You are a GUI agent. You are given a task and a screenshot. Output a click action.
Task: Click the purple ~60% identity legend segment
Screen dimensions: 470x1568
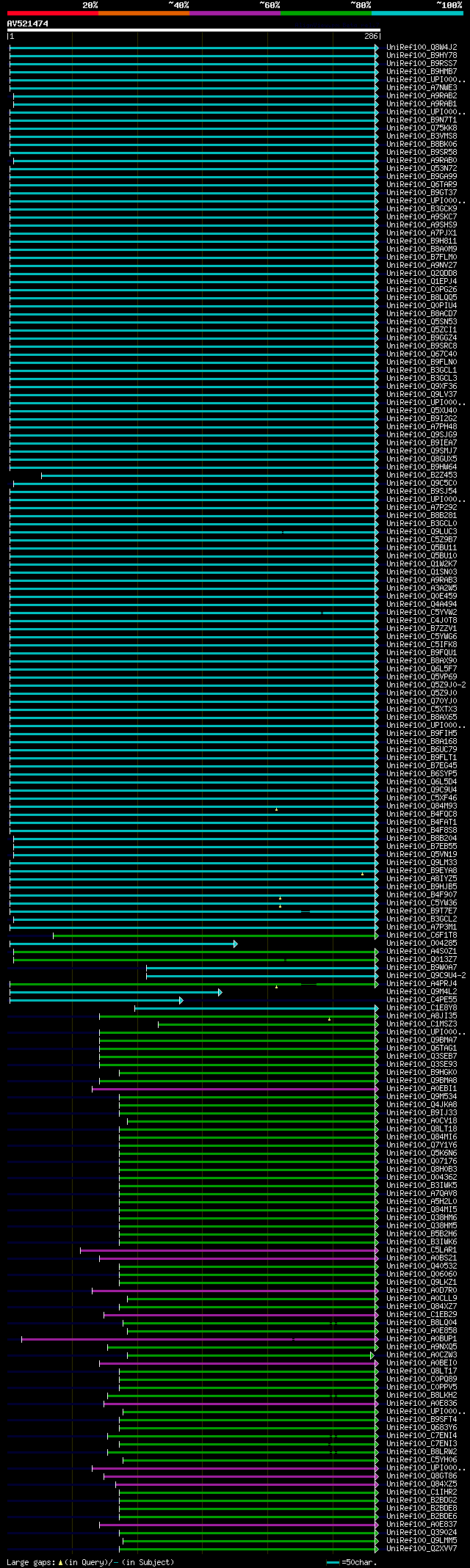[x=235, y=13]
